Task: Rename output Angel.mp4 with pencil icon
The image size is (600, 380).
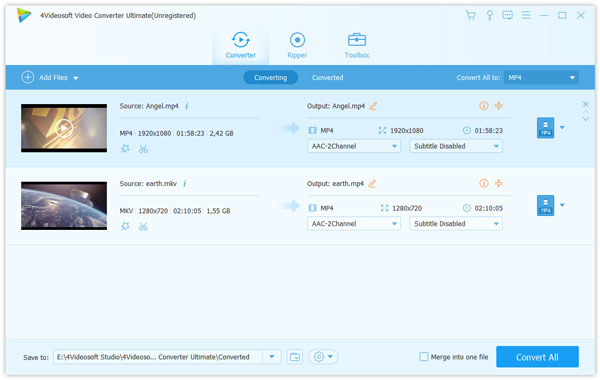Action: pos(373,106)
